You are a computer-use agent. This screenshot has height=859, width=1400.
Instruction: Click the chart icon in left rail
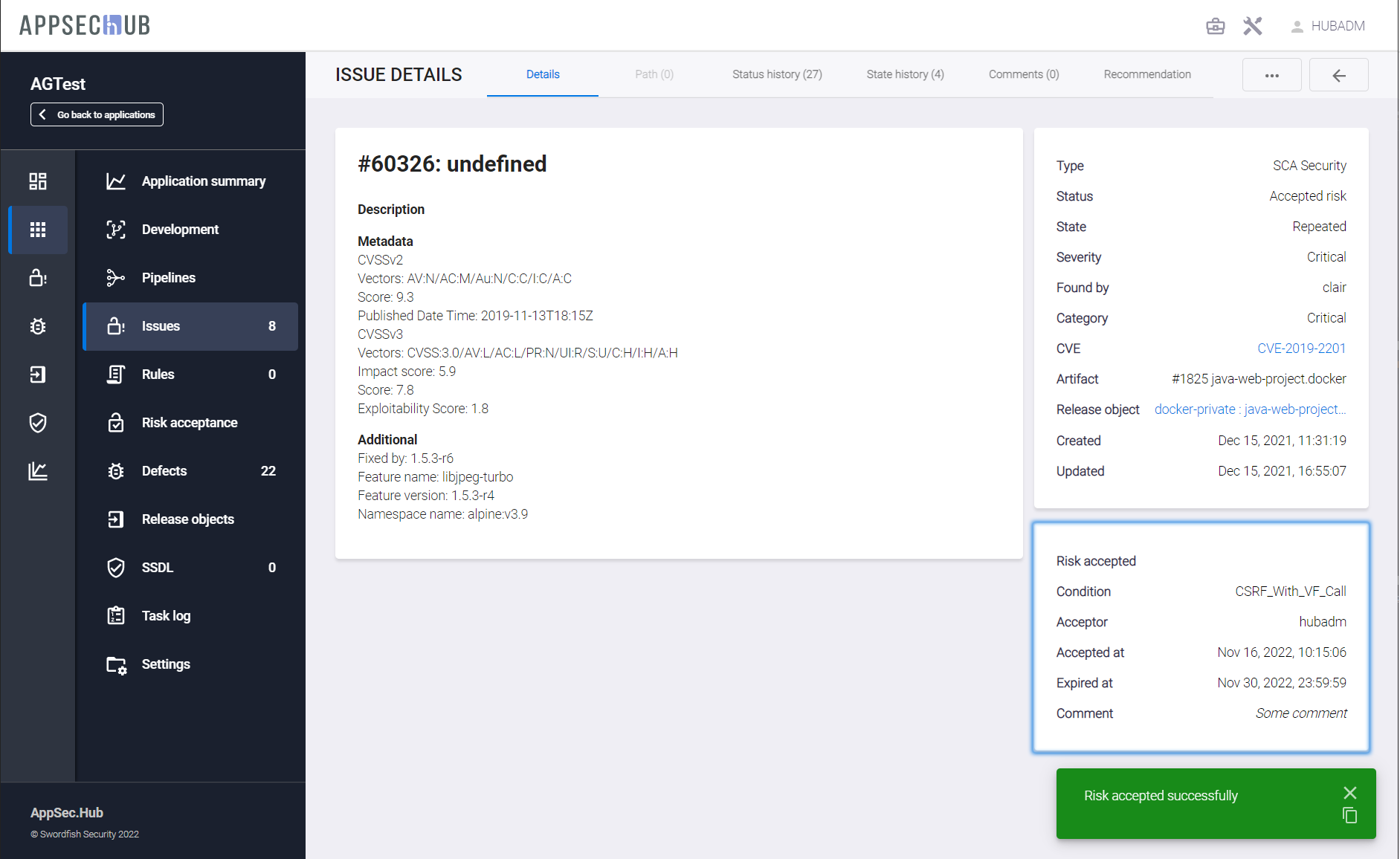coord(38,471)
